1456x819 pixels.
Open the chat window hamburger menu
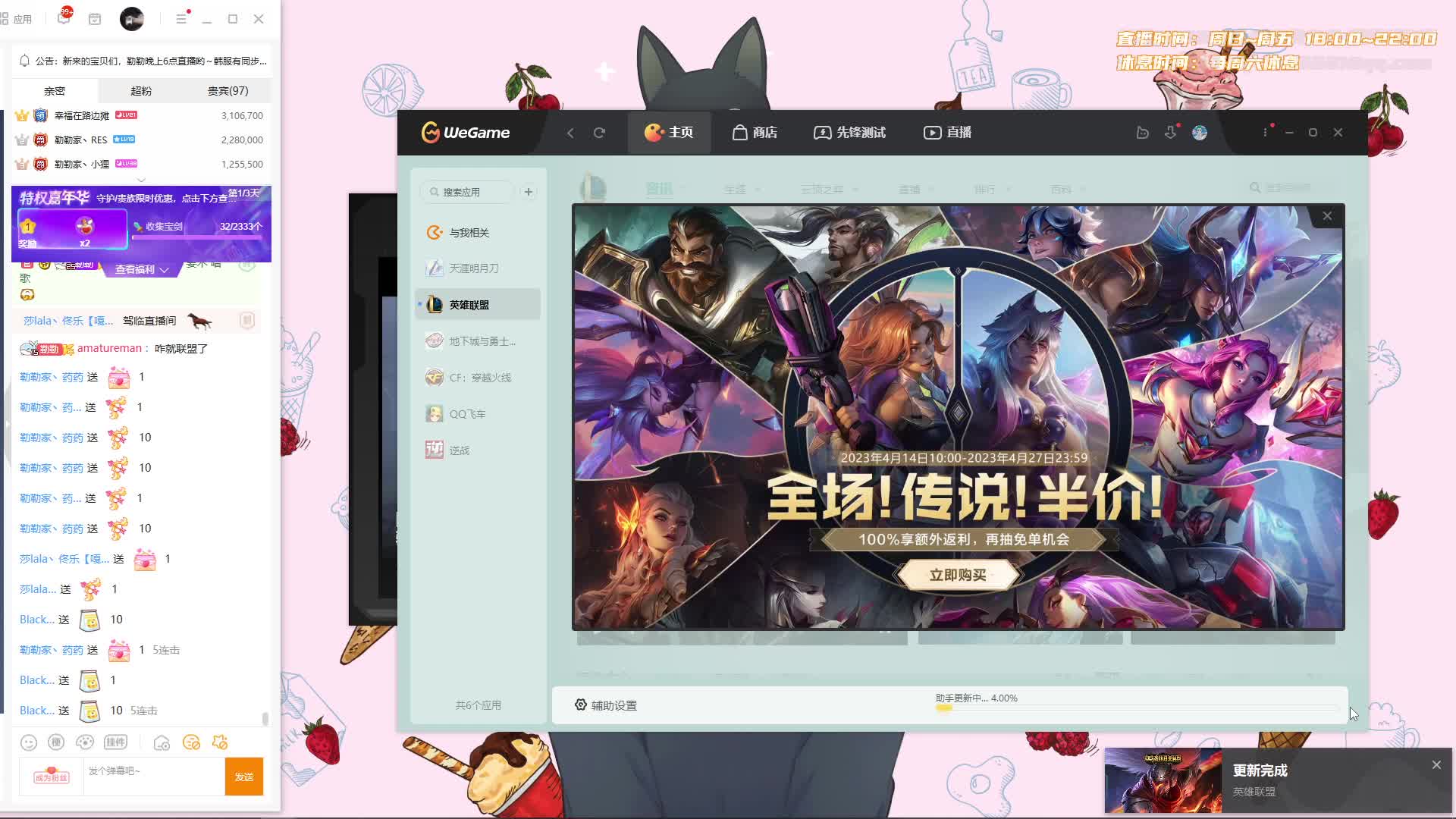tap(181, 18)
